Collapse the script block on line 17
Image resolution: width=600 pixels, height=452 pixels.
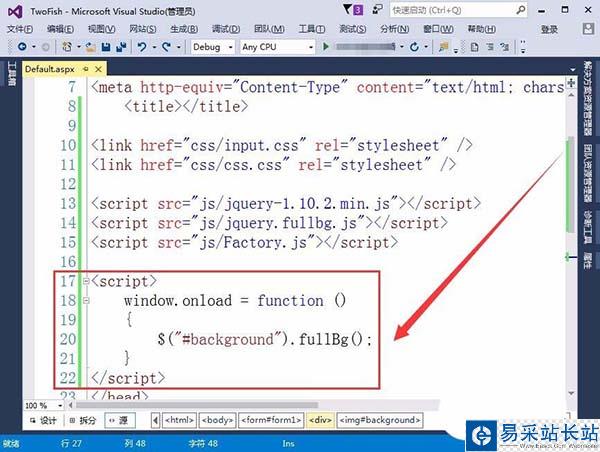point(86,281)
